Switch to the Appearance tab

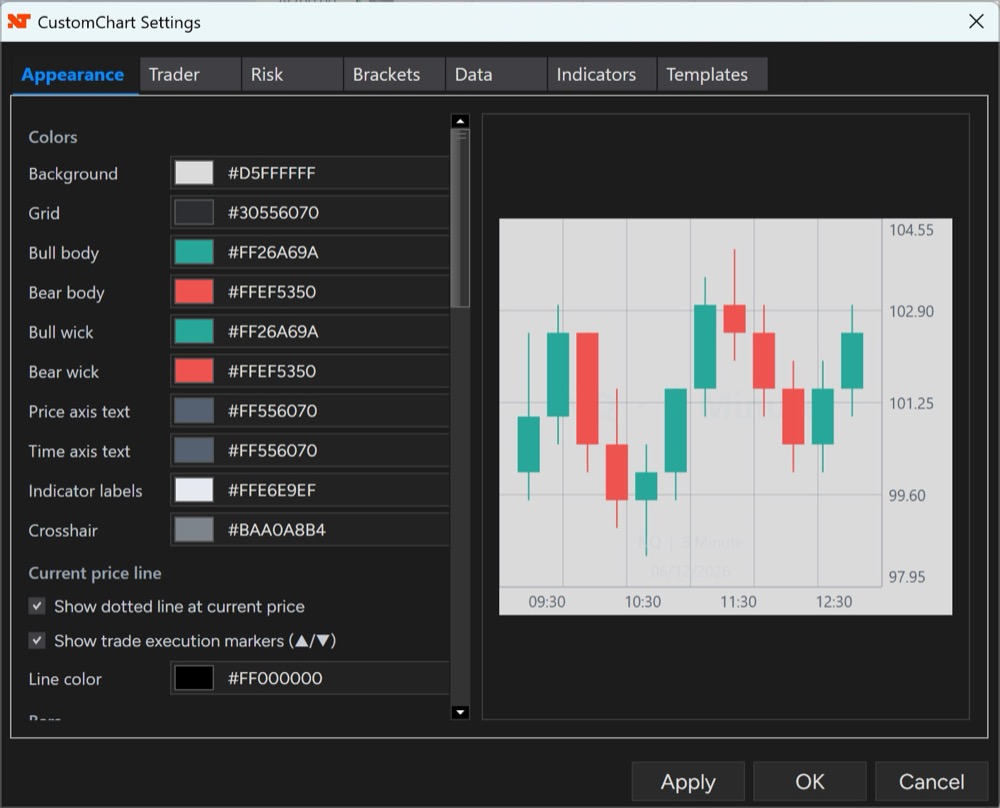coord(73,75)
